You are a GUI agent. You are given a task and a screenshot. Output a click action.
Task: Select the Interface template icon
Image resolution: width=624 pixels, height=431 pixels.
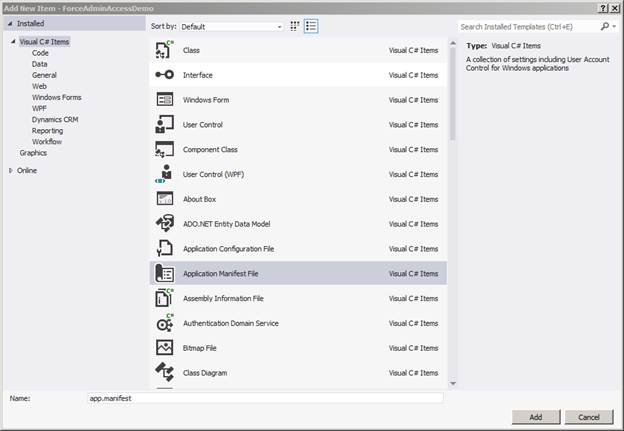pos(165,75)
